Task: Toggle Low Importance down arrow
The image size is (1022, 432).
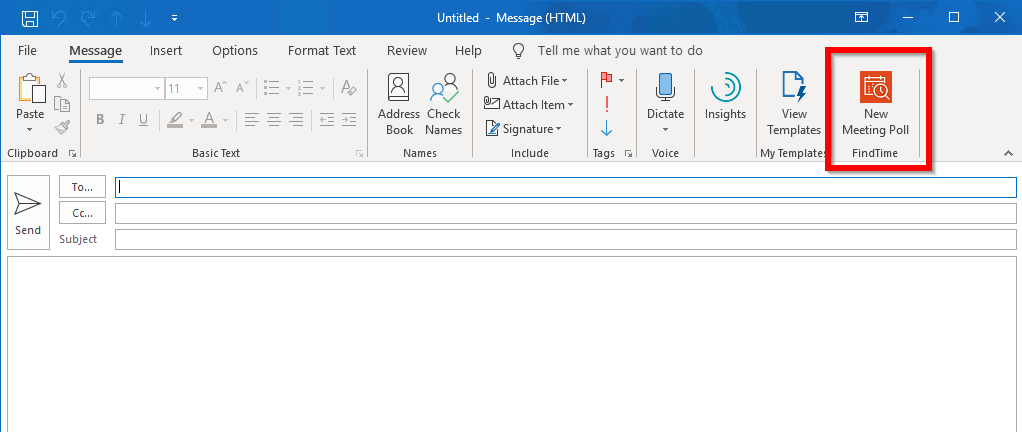Action: tap(607, 128)
